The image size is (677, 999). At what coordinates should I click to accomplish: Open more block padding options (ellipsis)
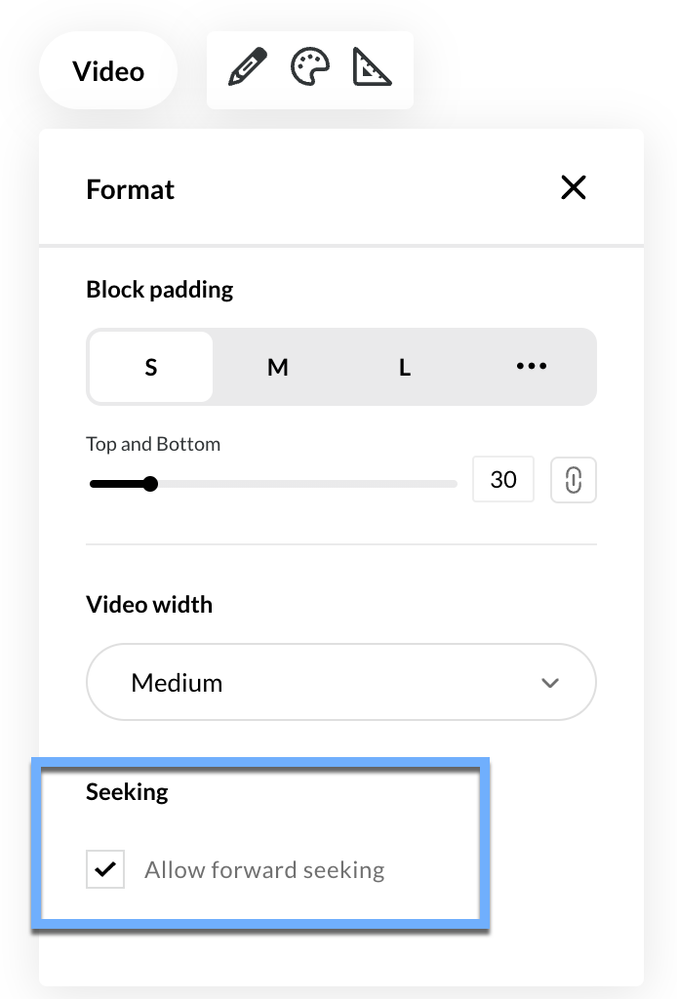531,367
